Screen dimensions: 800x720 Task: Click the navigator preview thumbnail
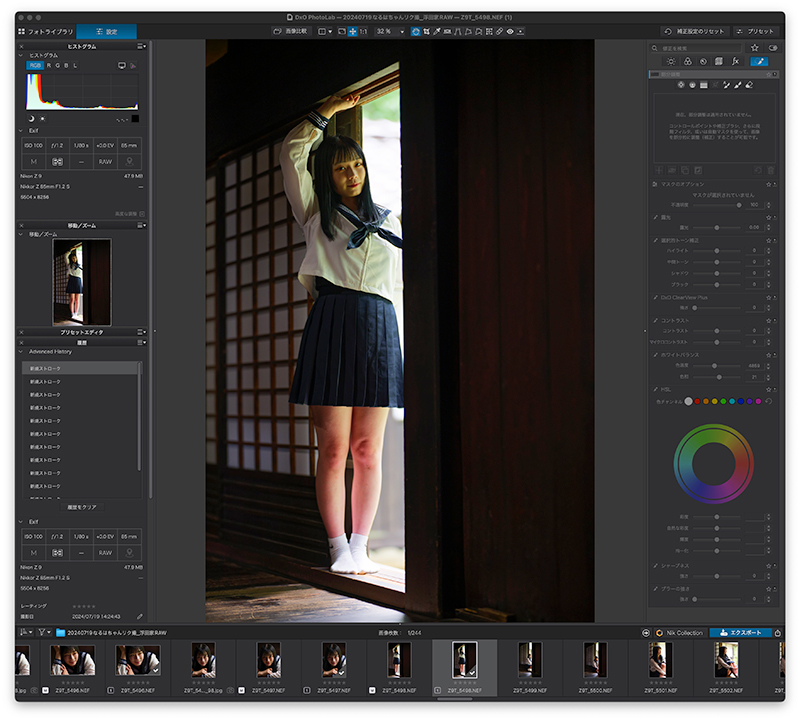82,282
